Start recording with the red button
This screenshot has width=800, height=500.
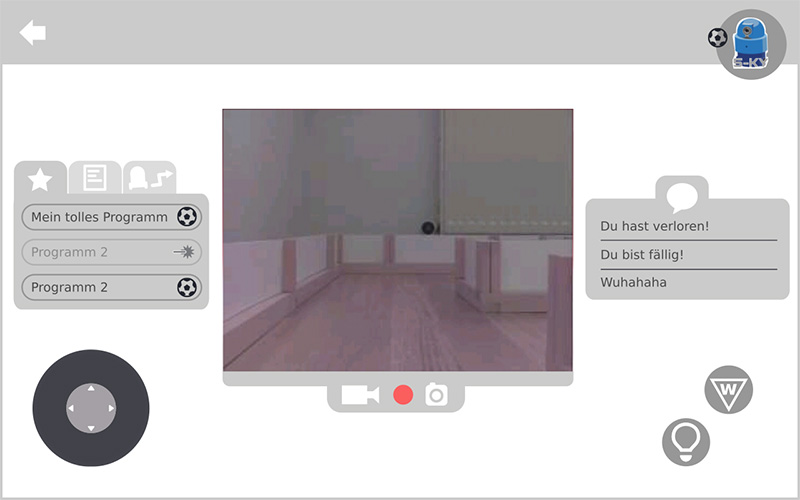[403, 395]
